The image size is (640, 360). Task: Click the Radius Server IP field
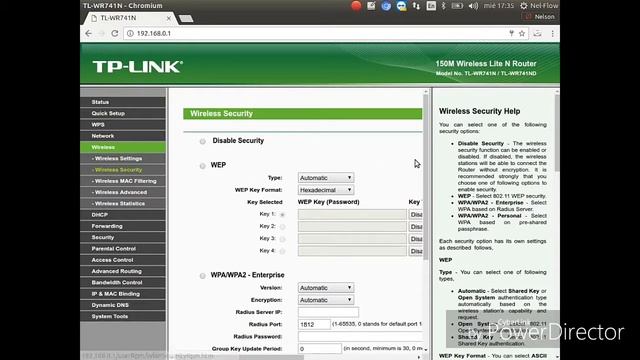328,312
